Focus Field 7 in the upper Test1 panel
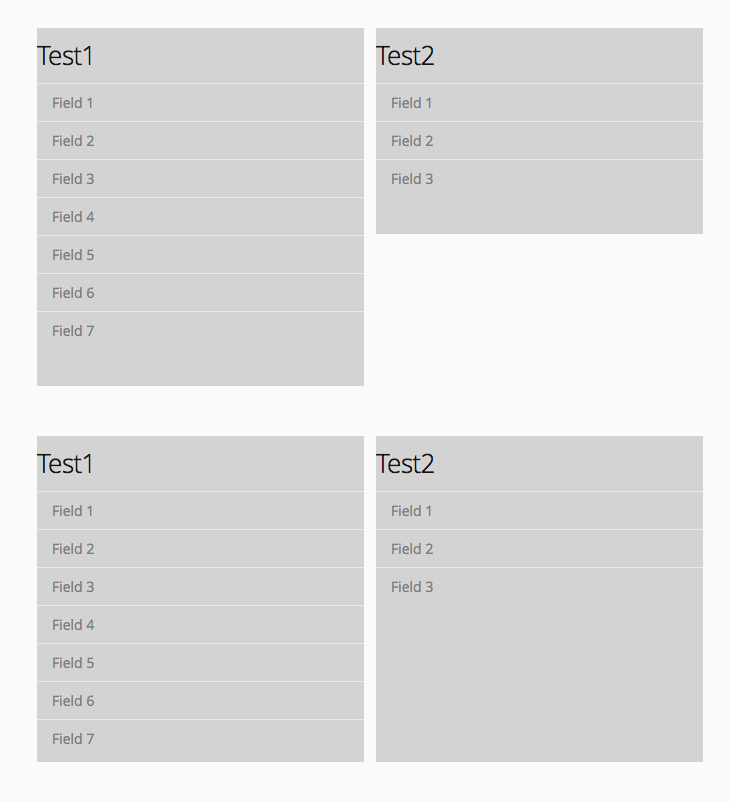The image size is (729, 802). tap(200, 331)
